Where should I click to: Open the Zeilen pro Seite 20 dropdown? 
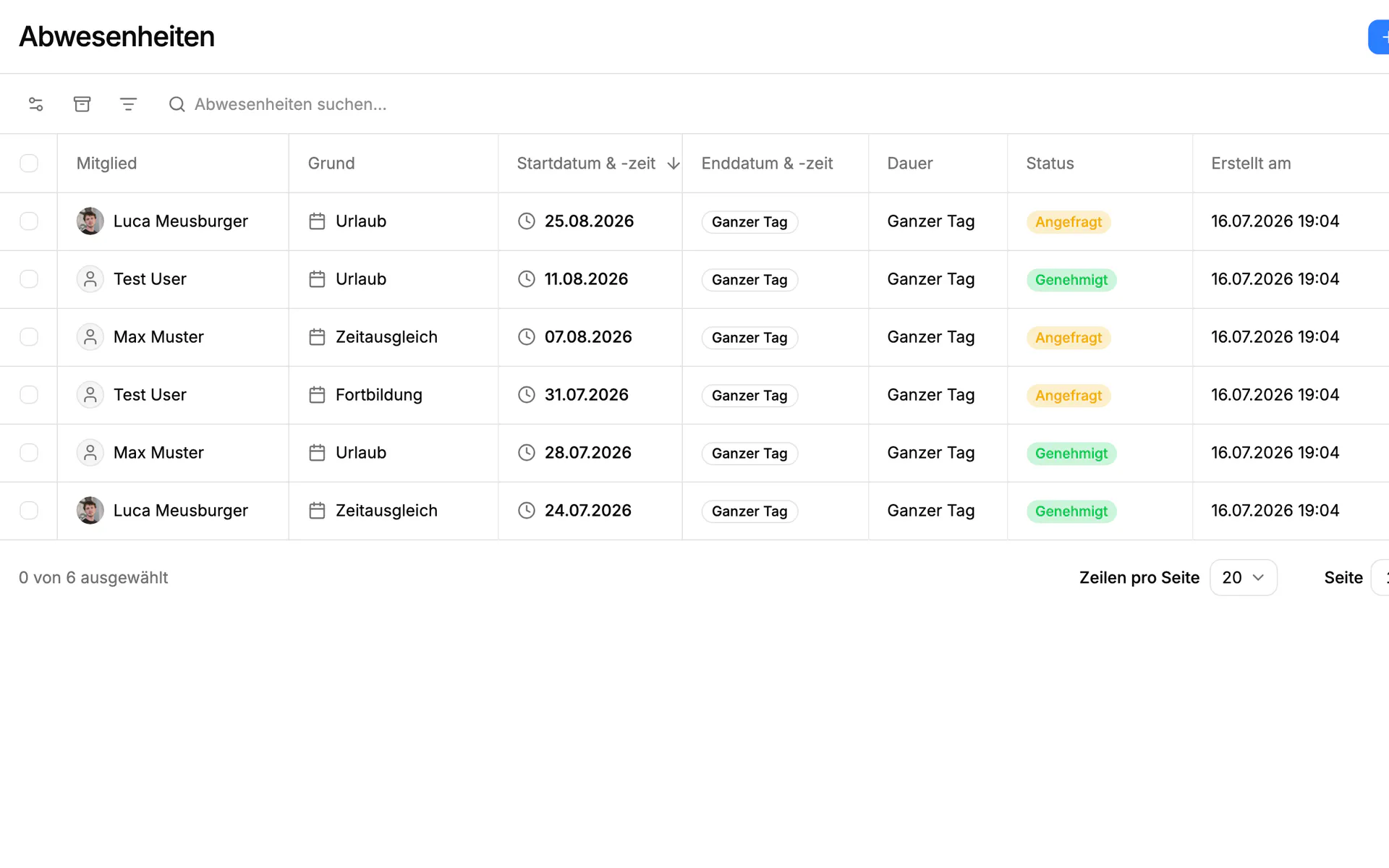1243,577
